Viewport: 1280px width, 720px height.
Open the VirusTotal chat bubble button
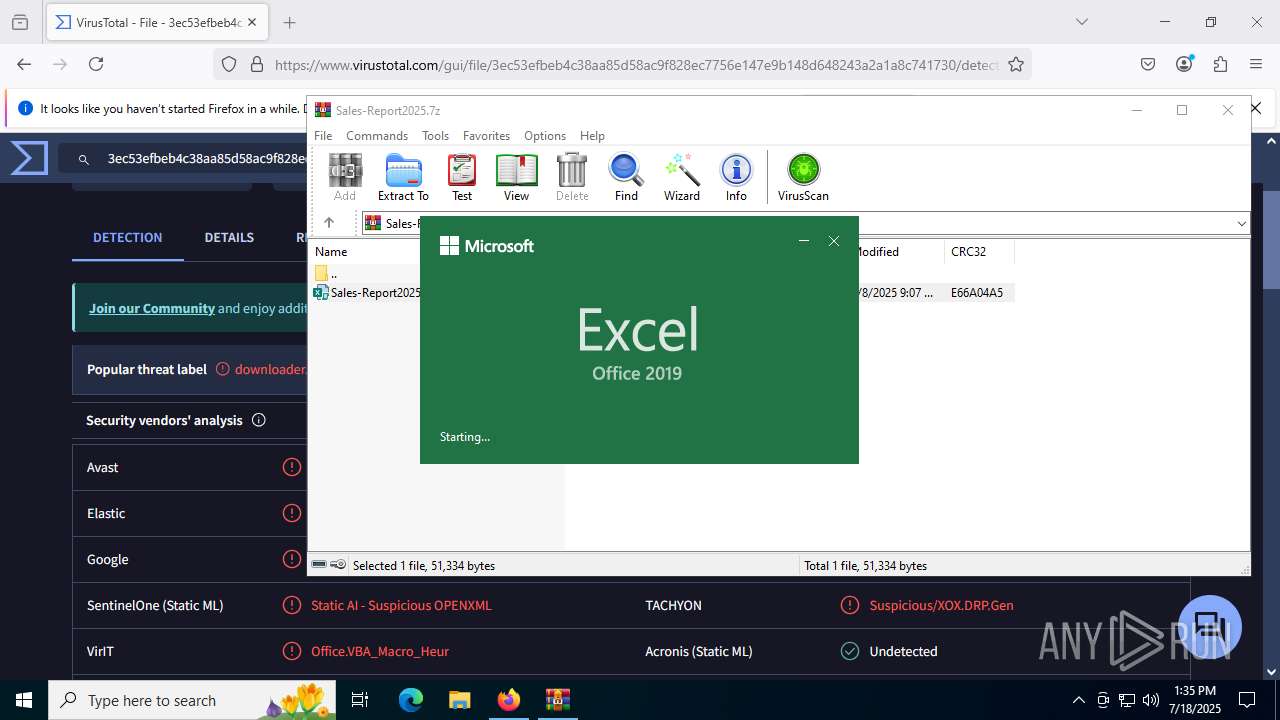point(1210,627)
